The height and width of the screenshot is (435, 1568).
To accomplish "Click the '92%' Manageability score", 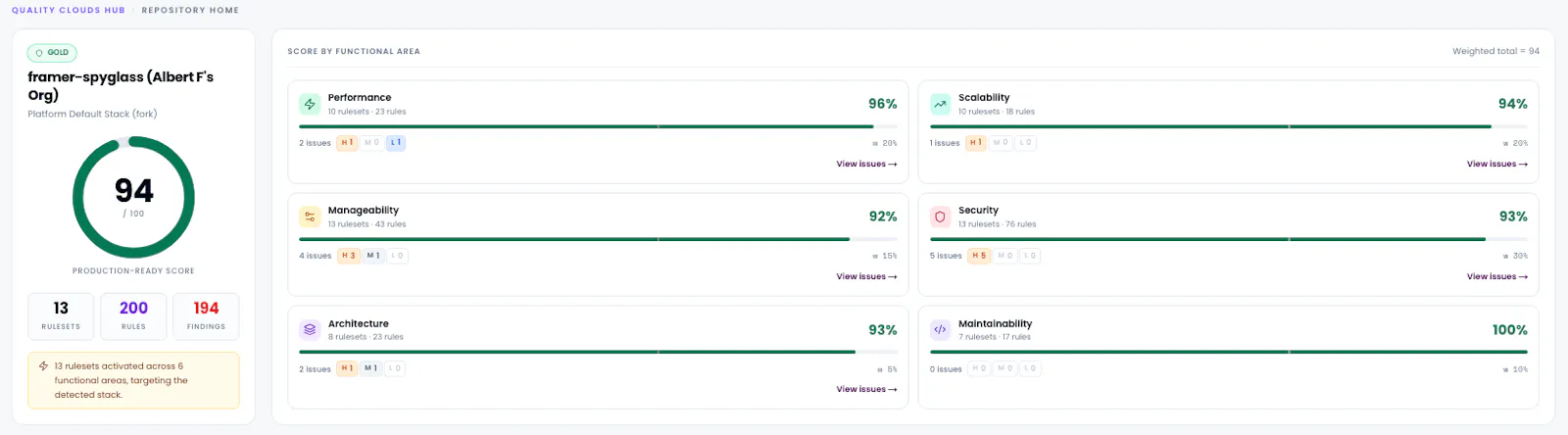I will (883, 217).
